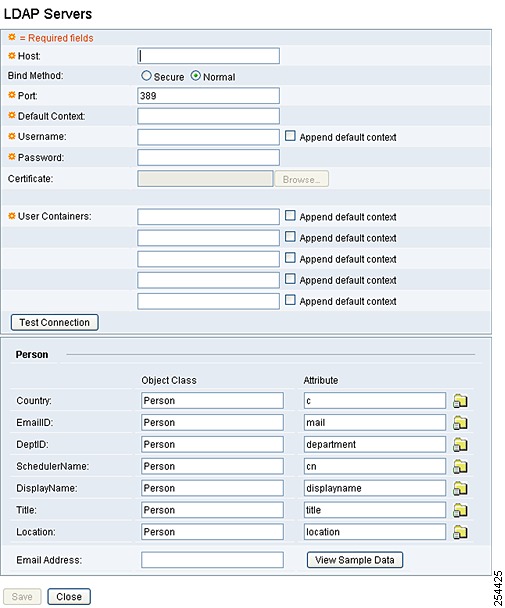Focus the fourth User Containers field

208,280
